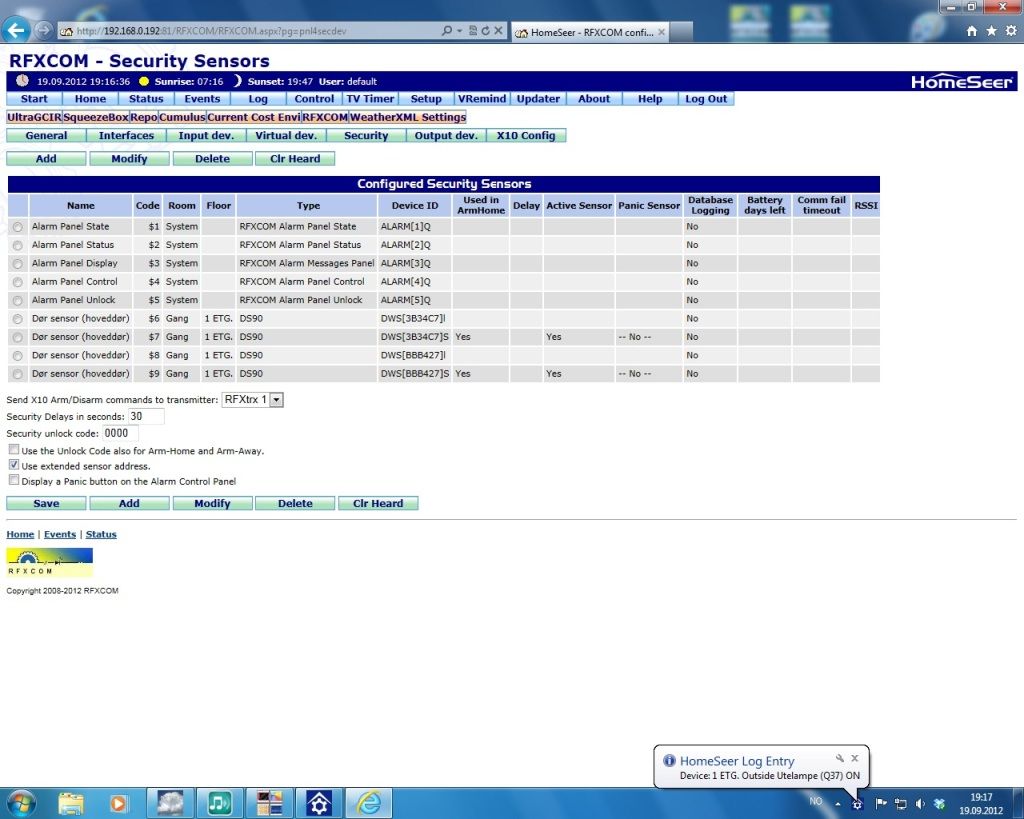Go back with the browser back arrow

click(x=16, y=30)
